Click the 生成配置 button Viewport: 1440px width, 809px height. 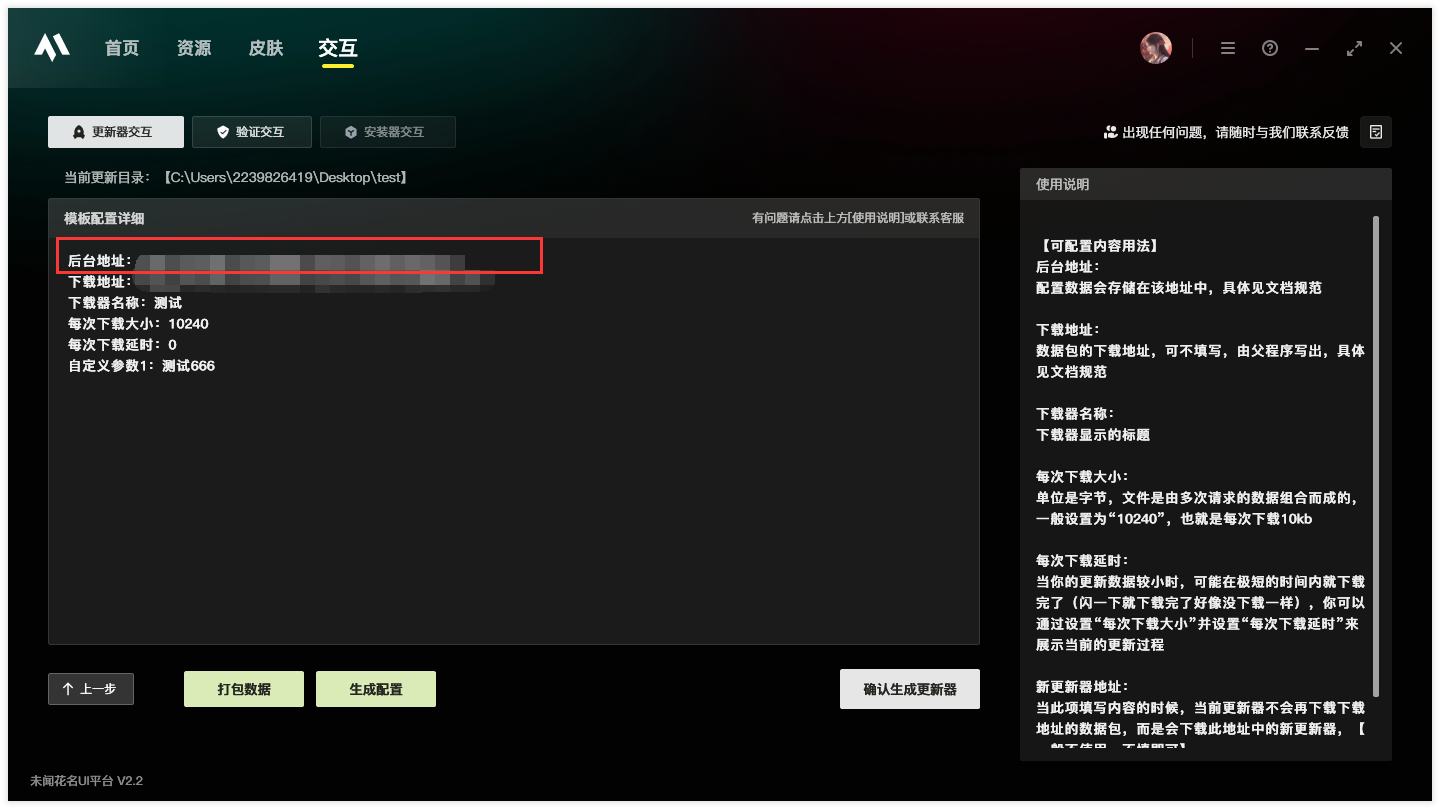click(376, 689)
